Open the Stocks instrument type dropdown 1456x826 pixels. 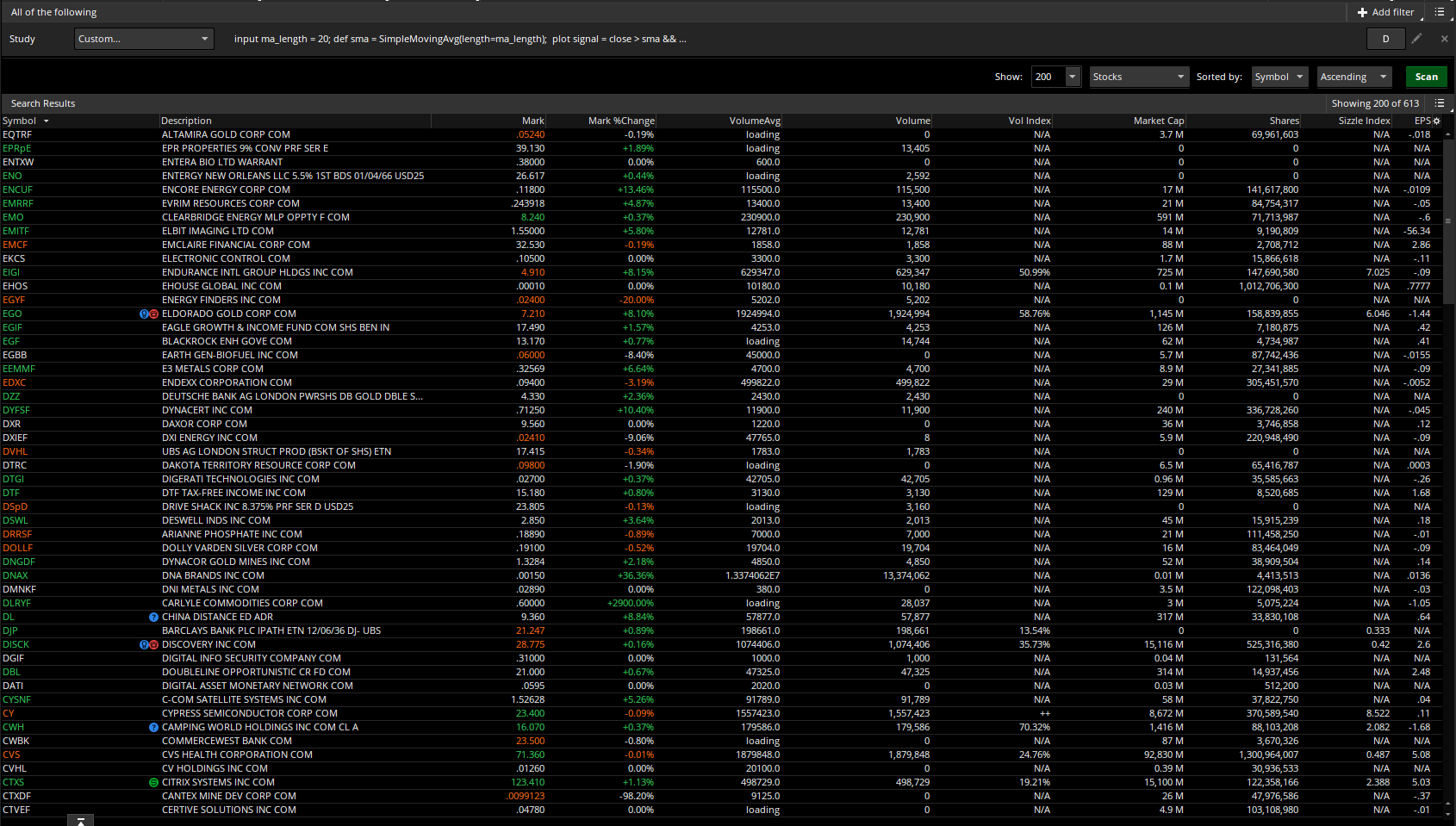click(x=1139, y=77)
